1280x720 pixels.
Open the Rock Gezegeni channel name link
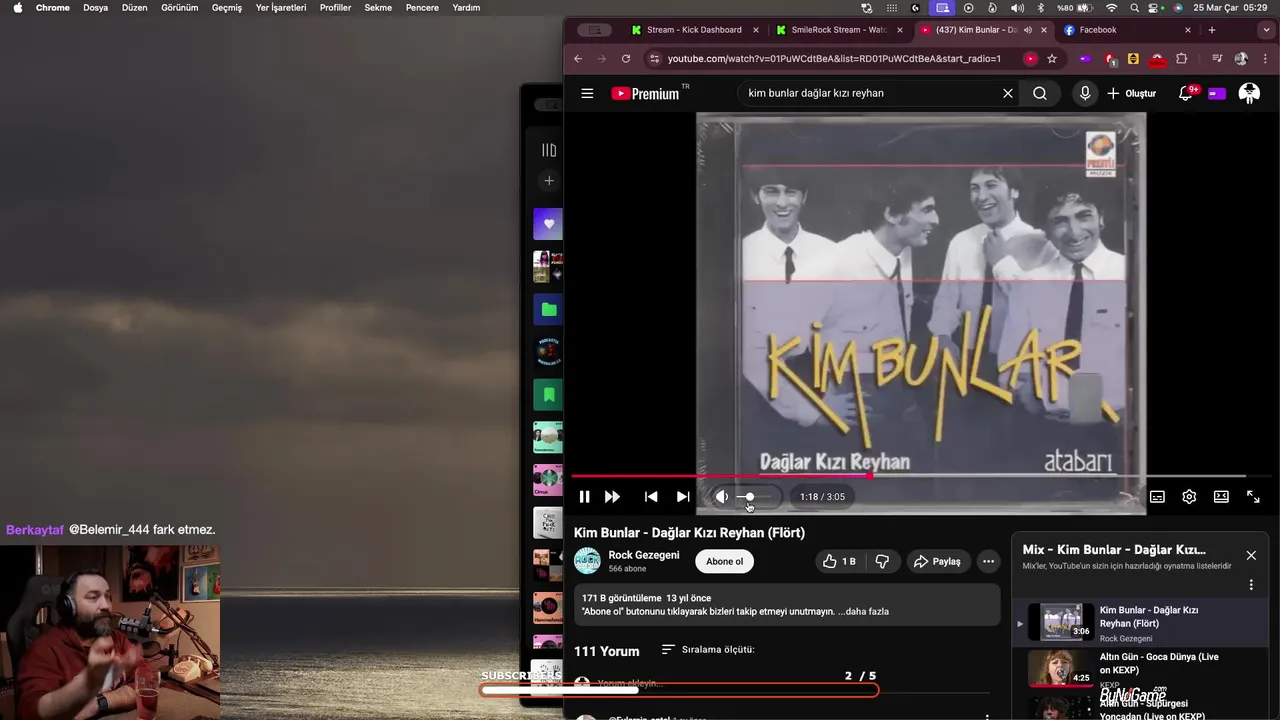click(x=644, y=555)
